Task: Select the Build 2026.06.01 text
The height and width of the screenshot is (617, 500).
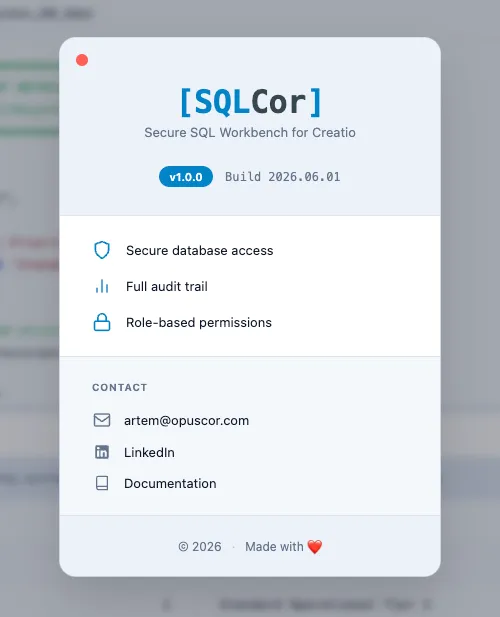Action: tap(282, 177)
